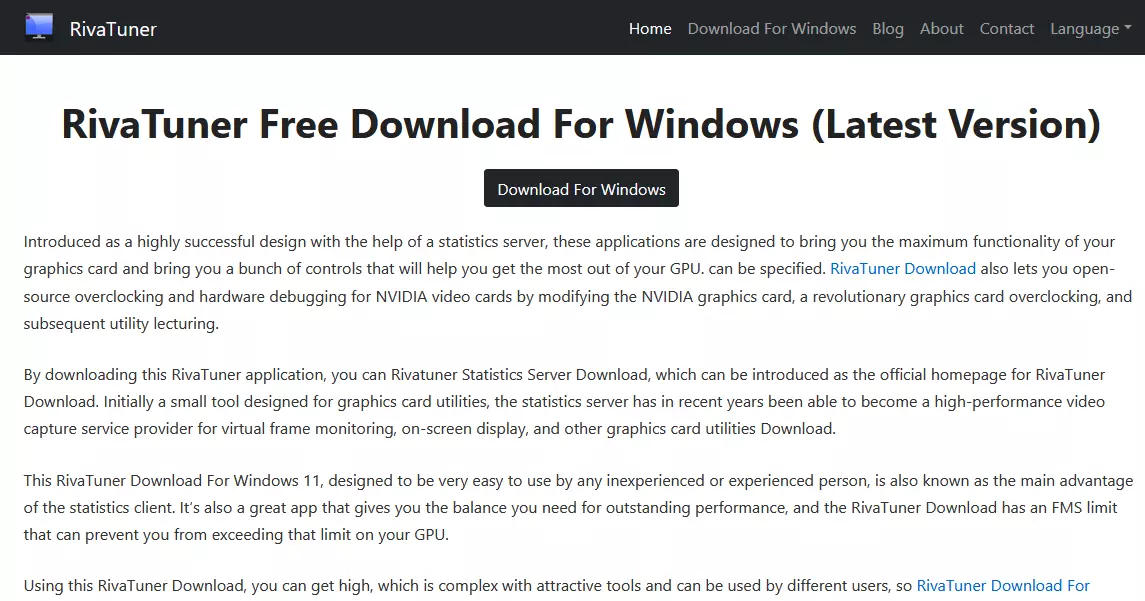This screenshot has width=1145, height=601.
Task: Click the paragraph mentioning Windows 11
Action: click(578, 508)
